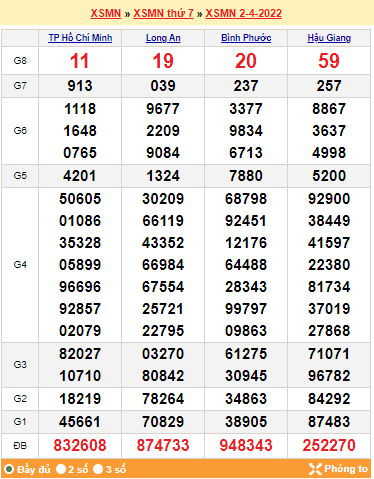Click G1 result 38905 for Bình Phước

tap(246, 422)
